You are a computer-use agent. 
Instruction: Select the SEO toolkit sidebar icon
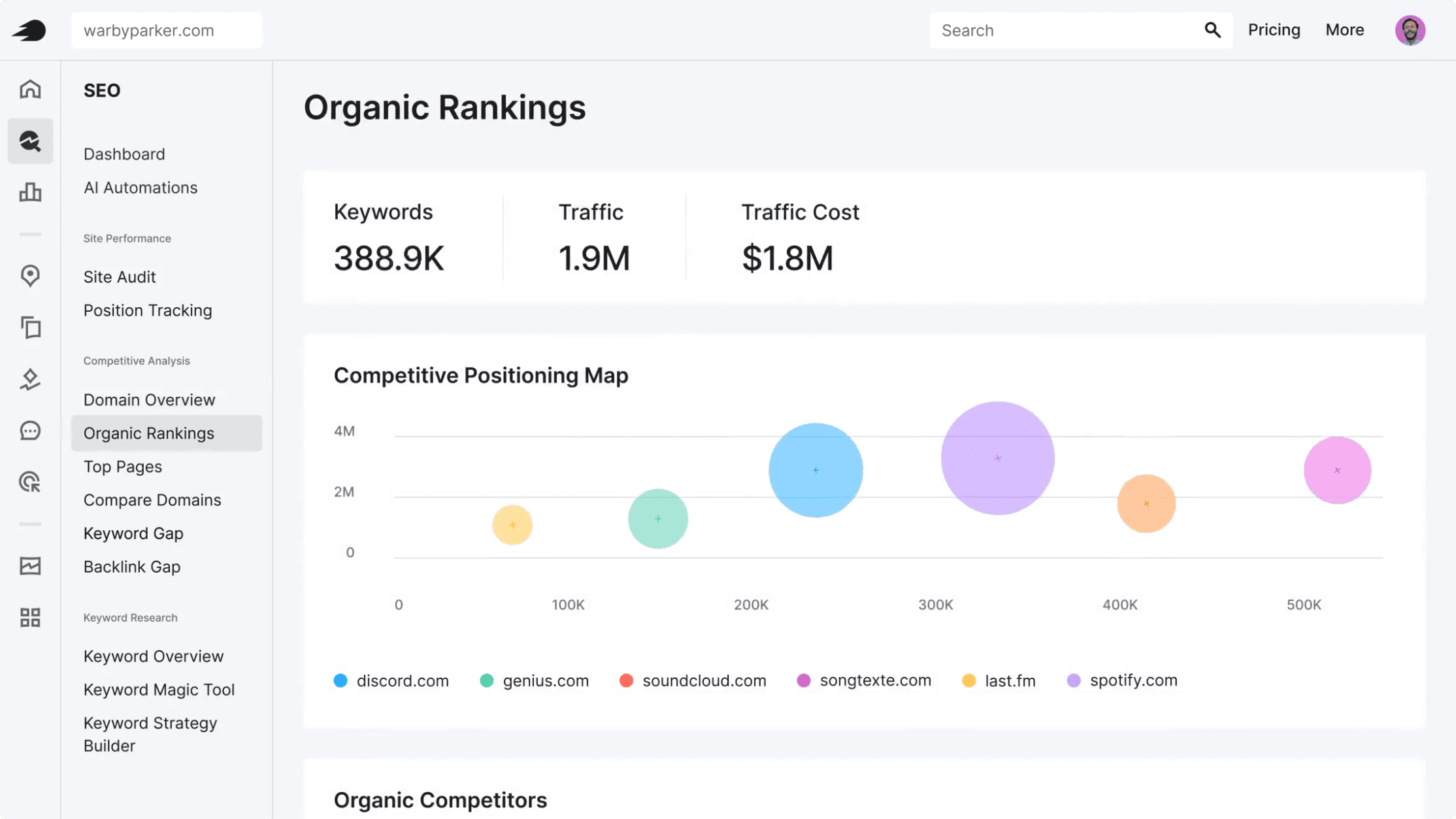pos(30,141)
